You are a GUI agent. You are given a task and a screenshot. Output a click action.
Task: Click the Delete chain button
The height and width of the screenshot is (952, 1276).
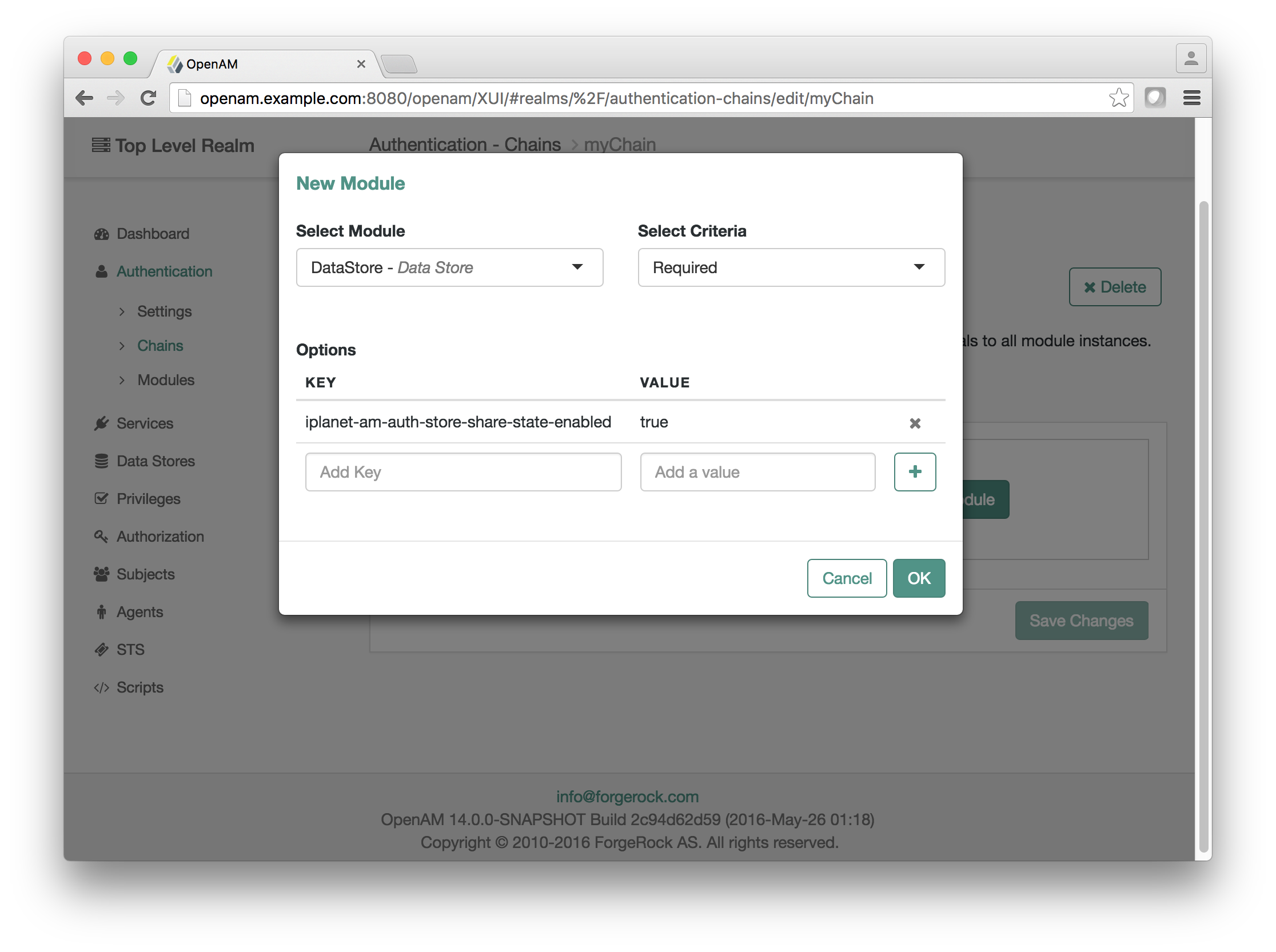[1114, 287]
